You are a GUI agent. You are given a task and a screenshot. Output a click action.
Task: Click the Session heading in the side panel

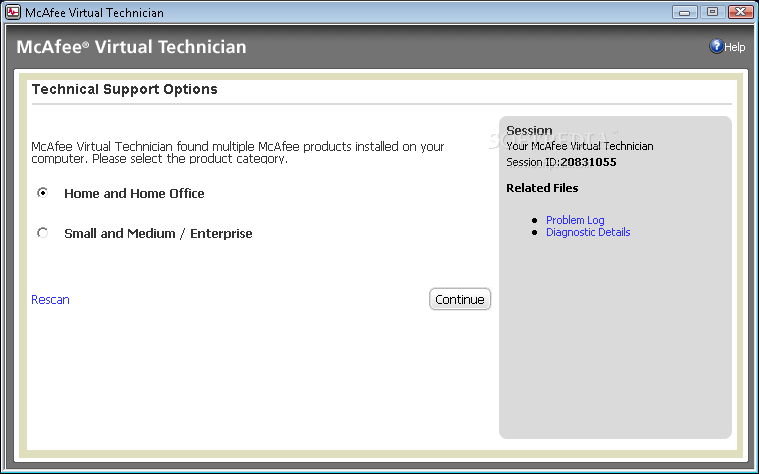(529, 130)
